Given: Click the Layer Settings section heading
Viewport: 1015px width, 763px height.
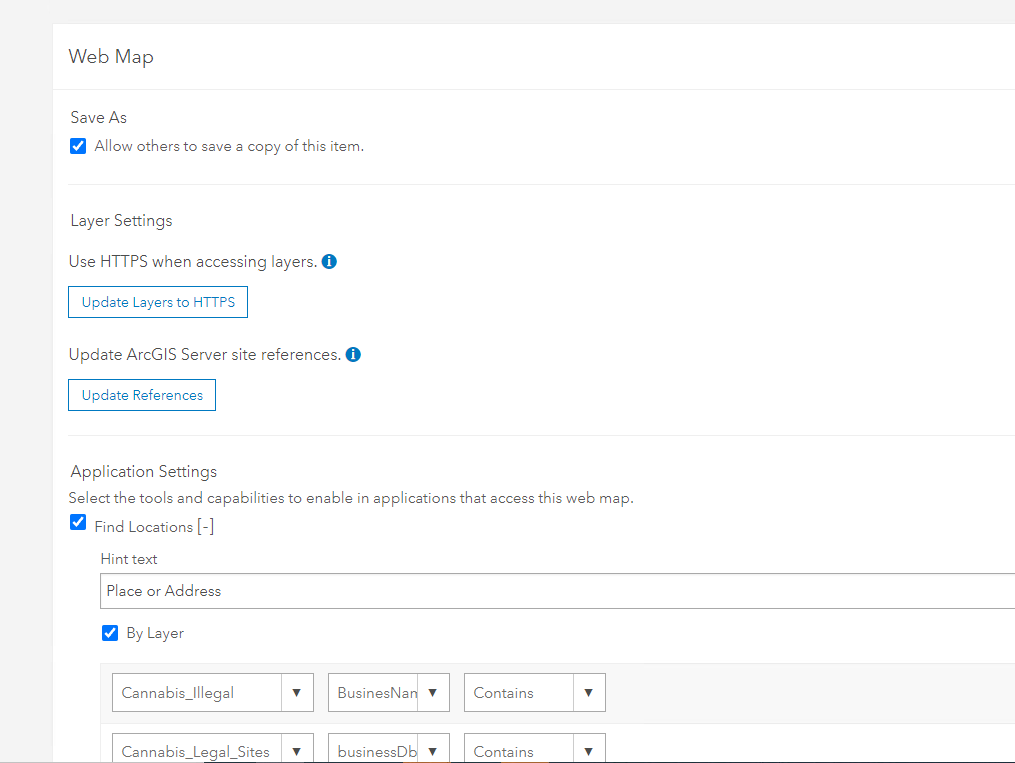Looking at the screenshot, I should coord(121,220).
